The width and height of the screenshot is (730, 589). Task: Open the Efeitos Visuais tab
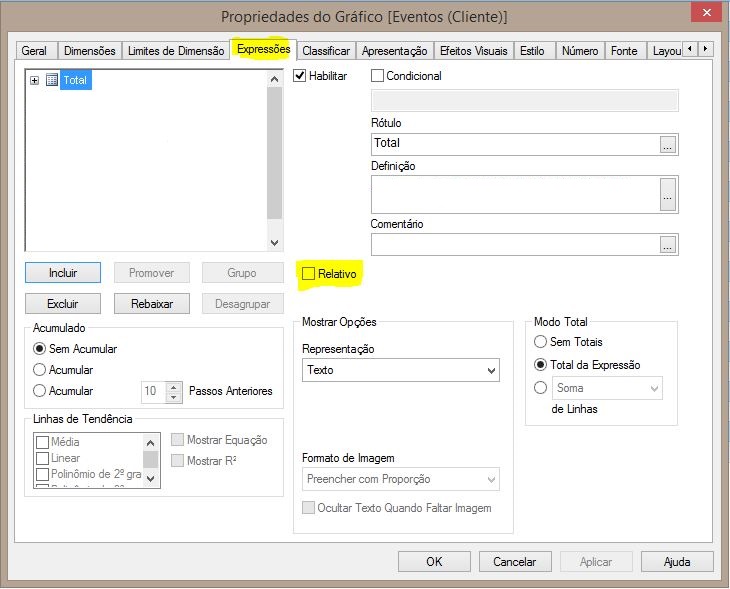click(x=474, y=51)
